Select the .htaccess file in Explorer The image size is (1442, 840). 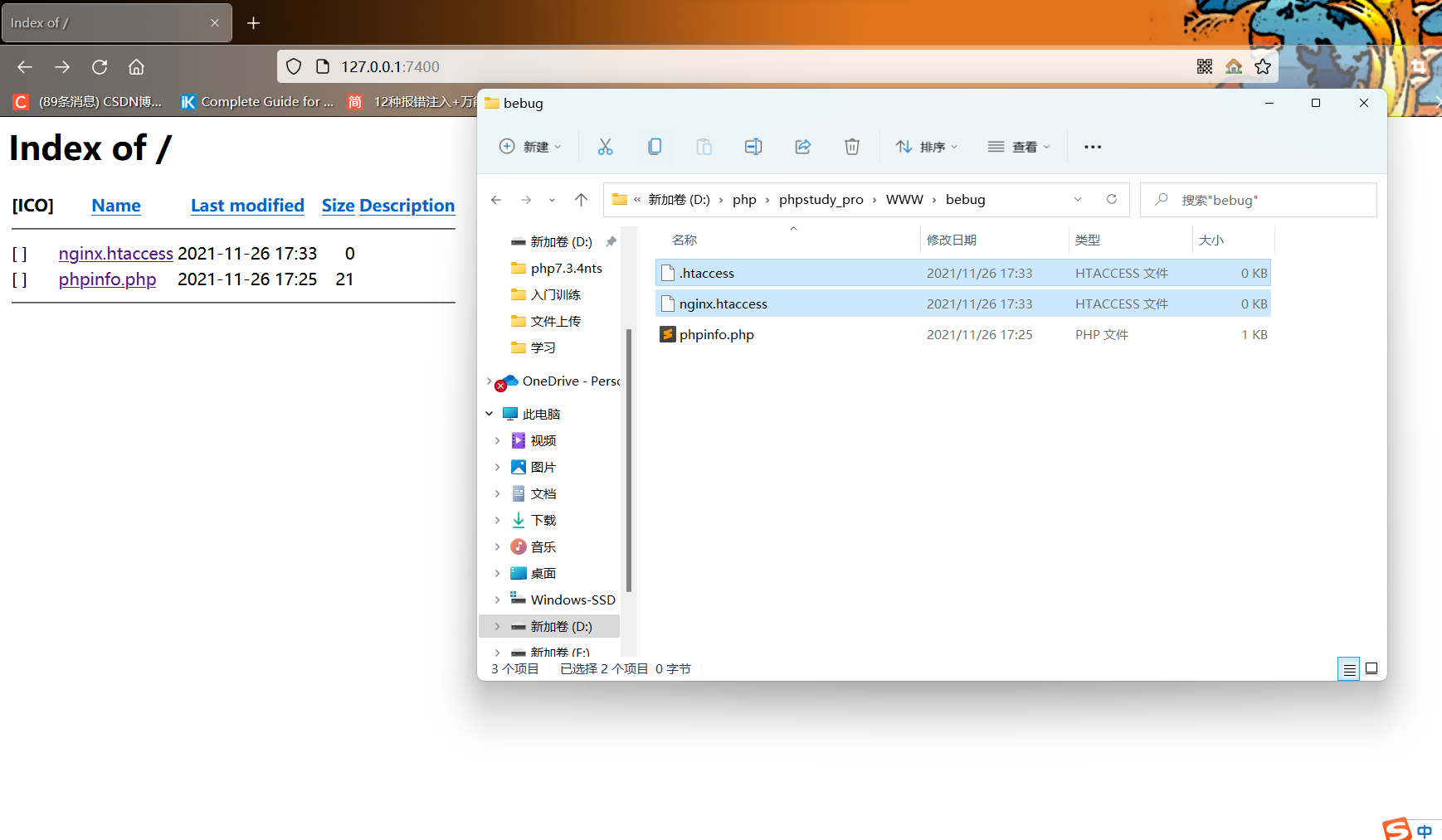click(x=963, y=273)
